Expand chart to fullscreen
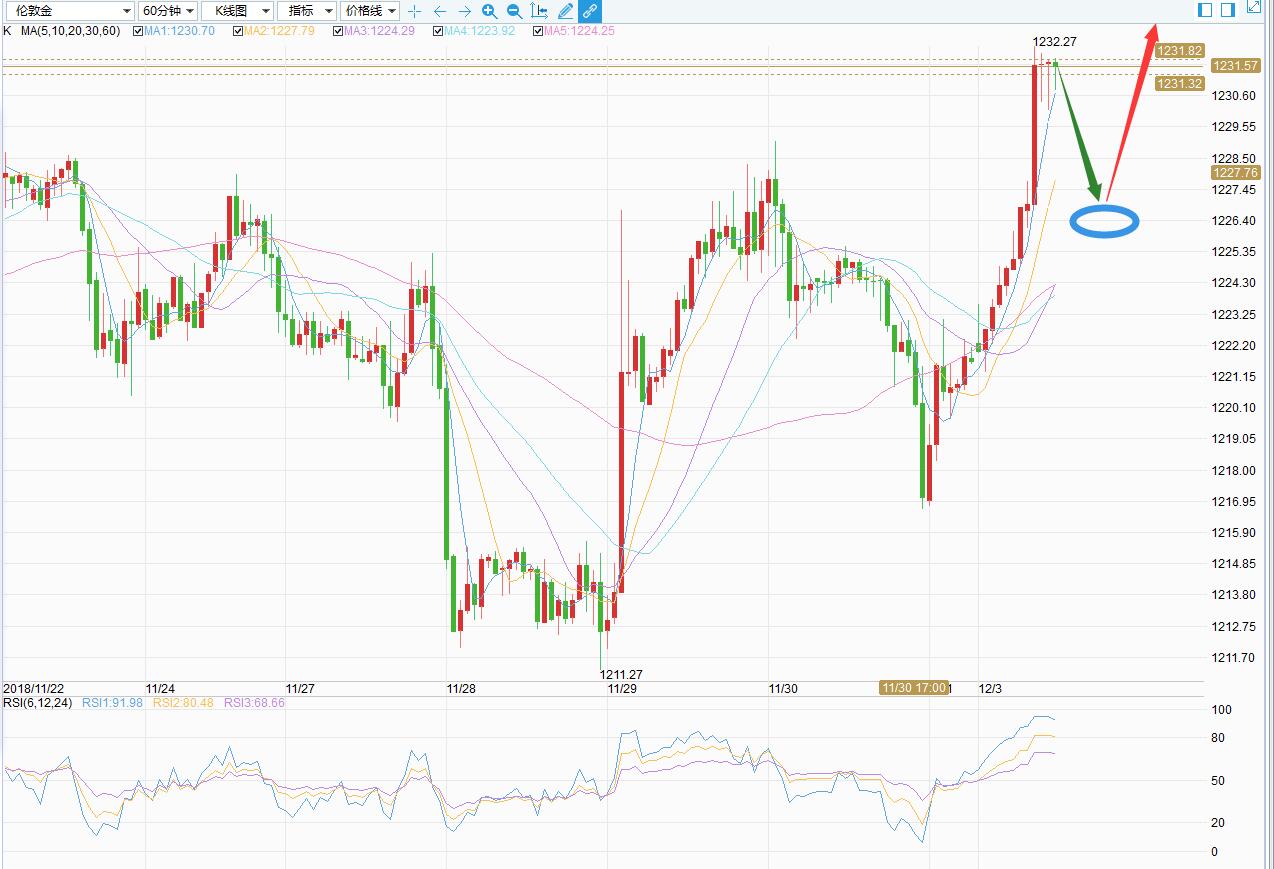The width and height of the screenshot is (1274, 869). pyautogui.click(x=1254, y=9)
